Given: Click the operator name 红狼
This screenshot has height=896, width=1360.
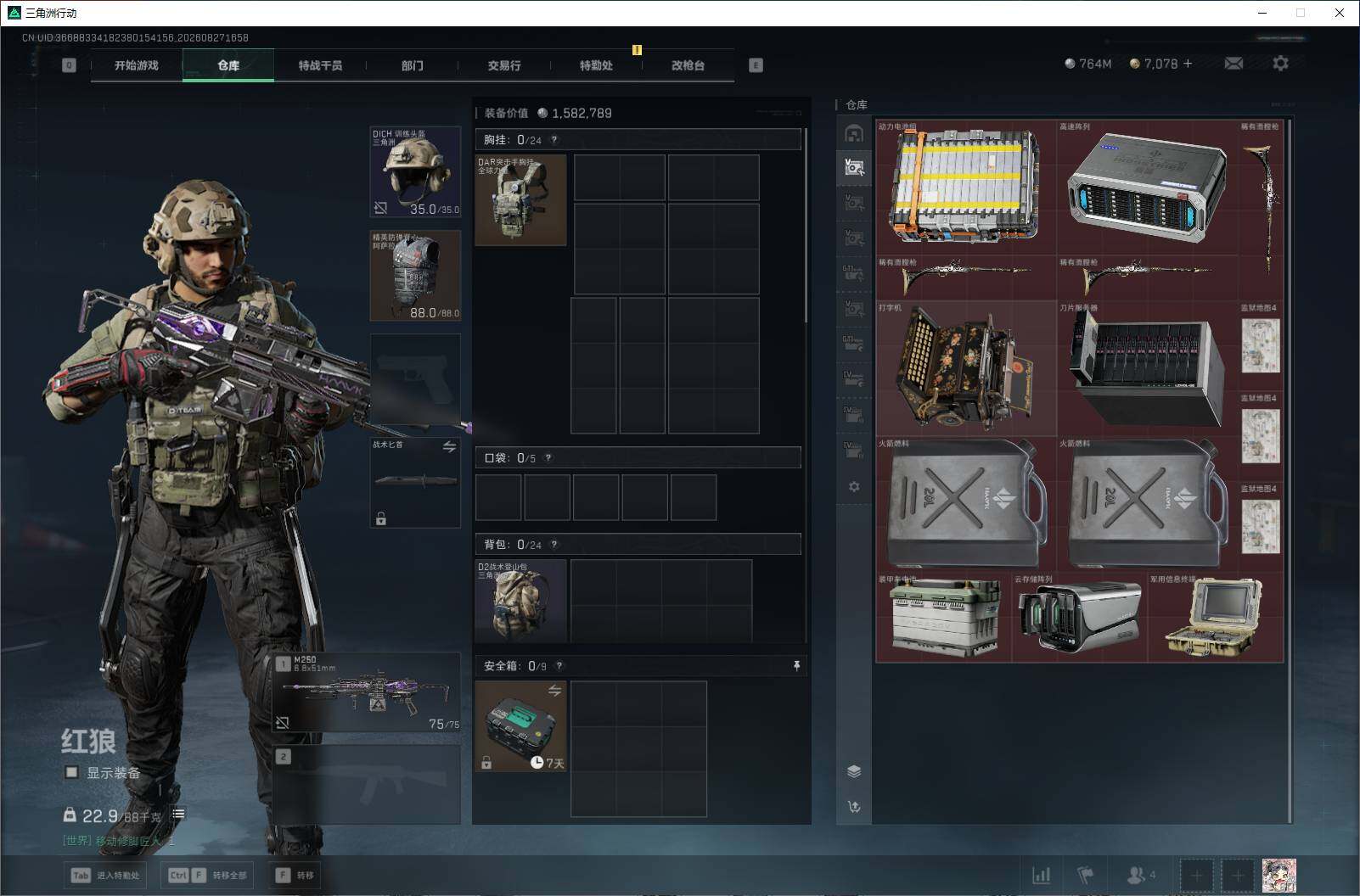Looking at the screenshot, I should 88,742.
